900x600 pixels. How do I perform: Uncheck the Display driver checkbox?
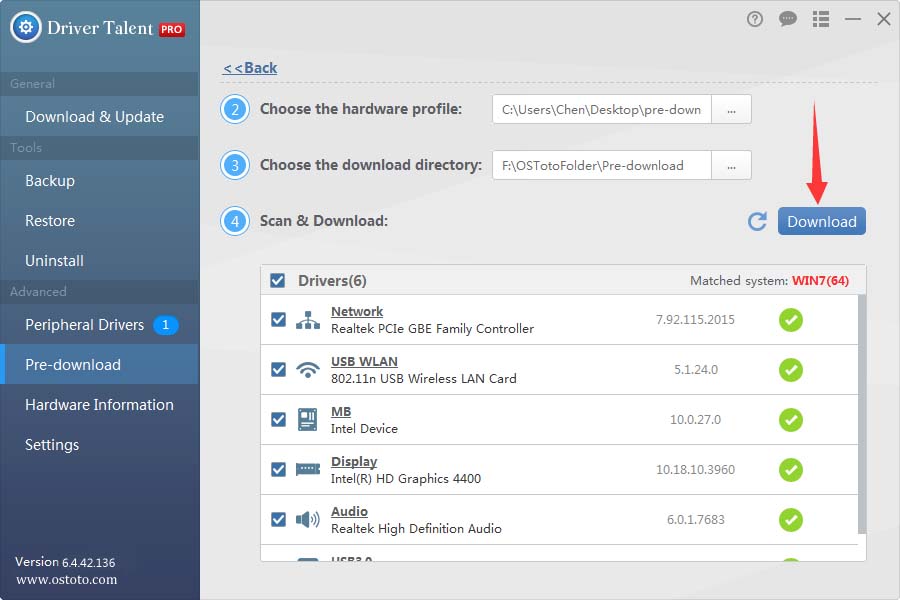(278, 470)
